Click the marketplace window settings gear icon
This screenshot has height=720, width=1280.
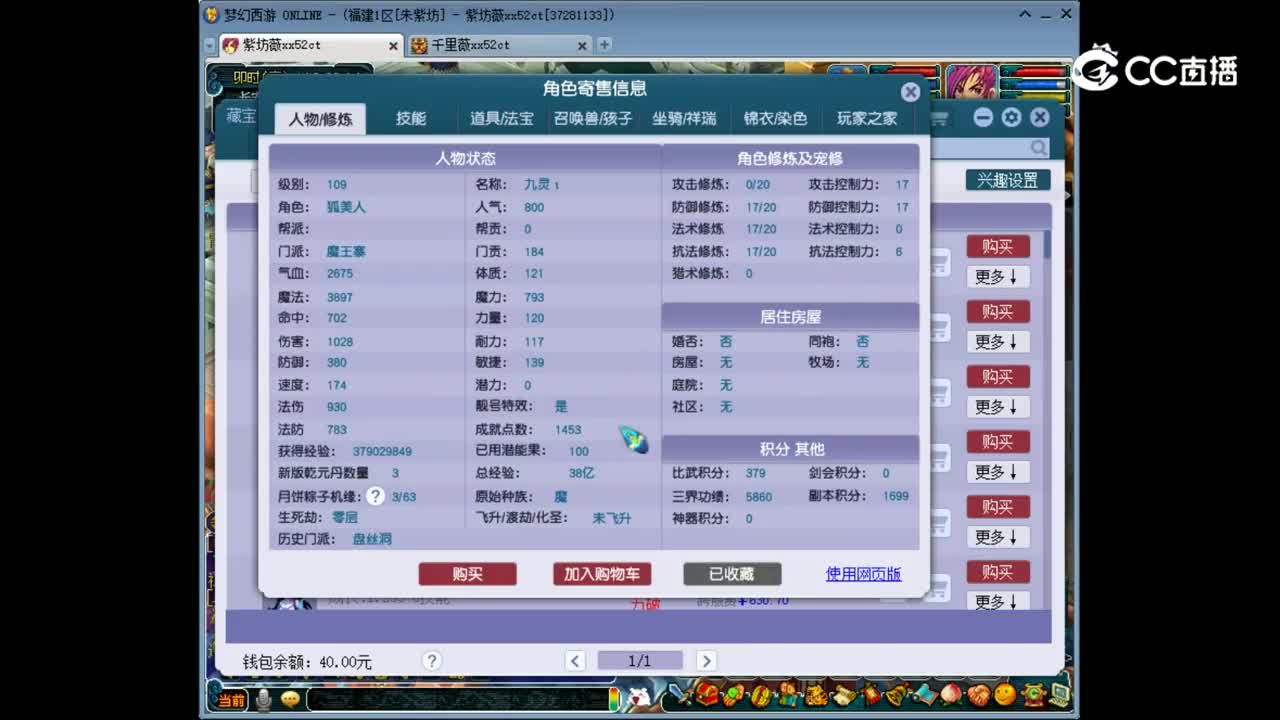[1011, 117]
